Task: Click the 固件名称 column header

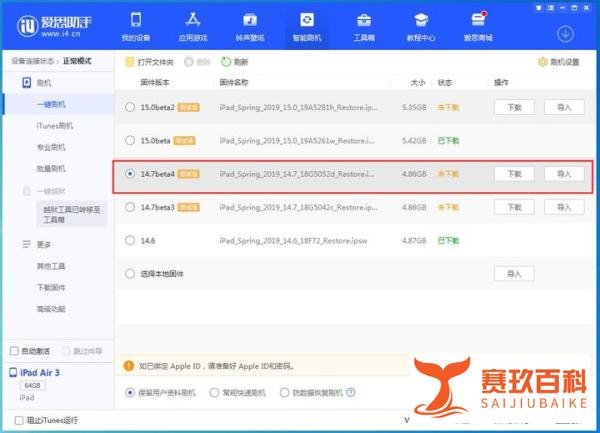Action: [x=234, y=82]
